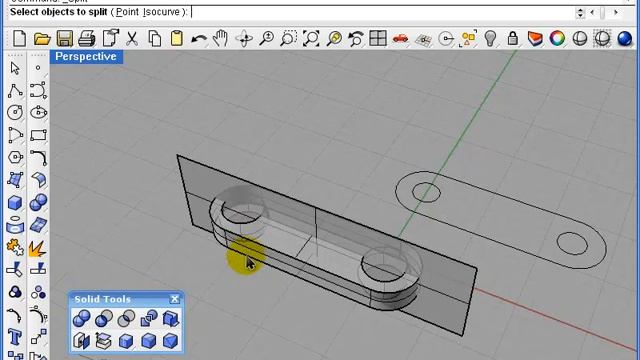Select the Polyline tool

pyautogui.click(x=15, y=91)
